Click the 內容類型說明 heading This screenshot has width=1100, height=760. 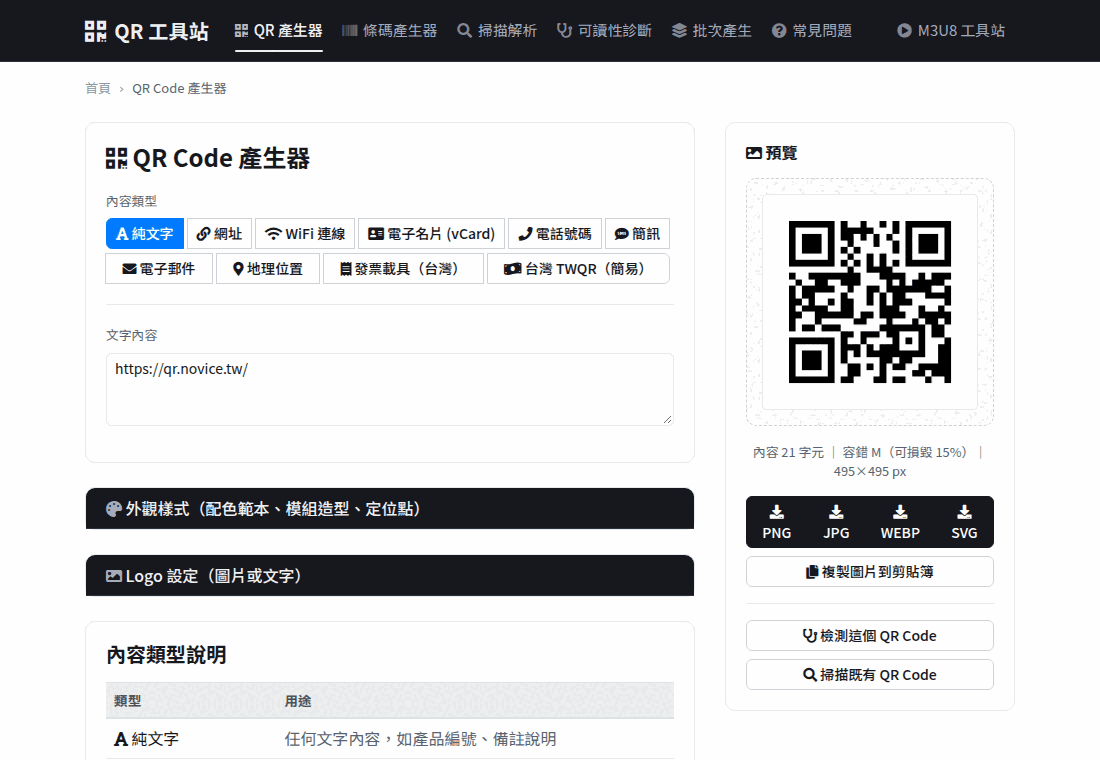click(x=166, y=655)
